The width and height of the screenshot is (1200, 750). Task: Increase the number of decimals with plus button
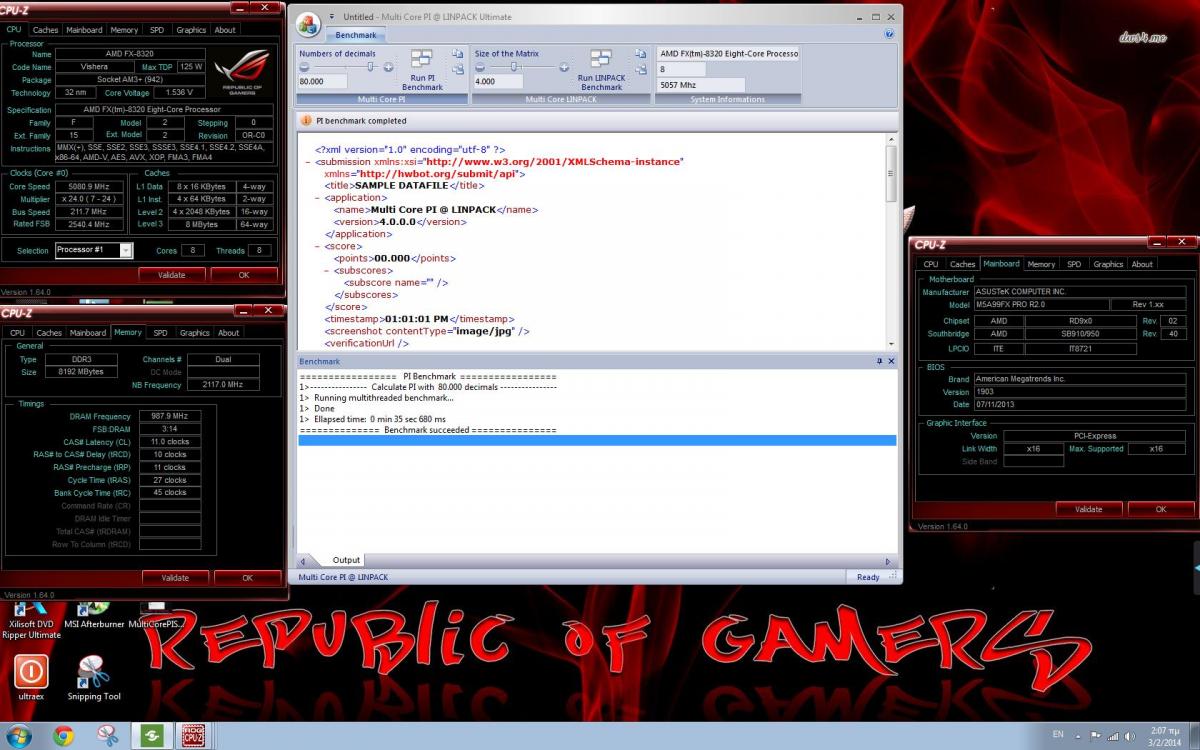pyautogui.click(x=388, y=67)
